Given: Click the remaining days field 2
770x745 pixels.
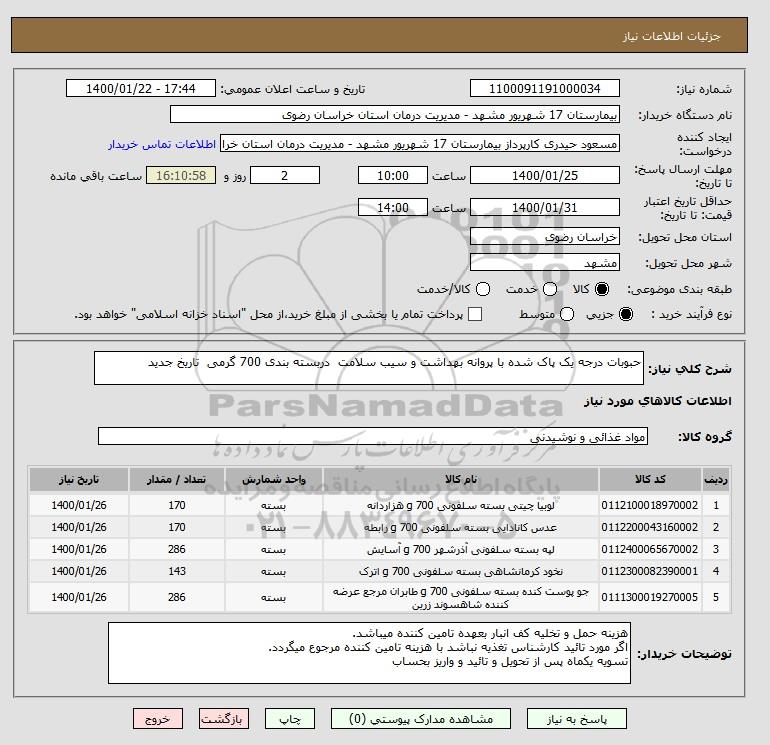Looking at the screenshot, I should coord(285,175).
